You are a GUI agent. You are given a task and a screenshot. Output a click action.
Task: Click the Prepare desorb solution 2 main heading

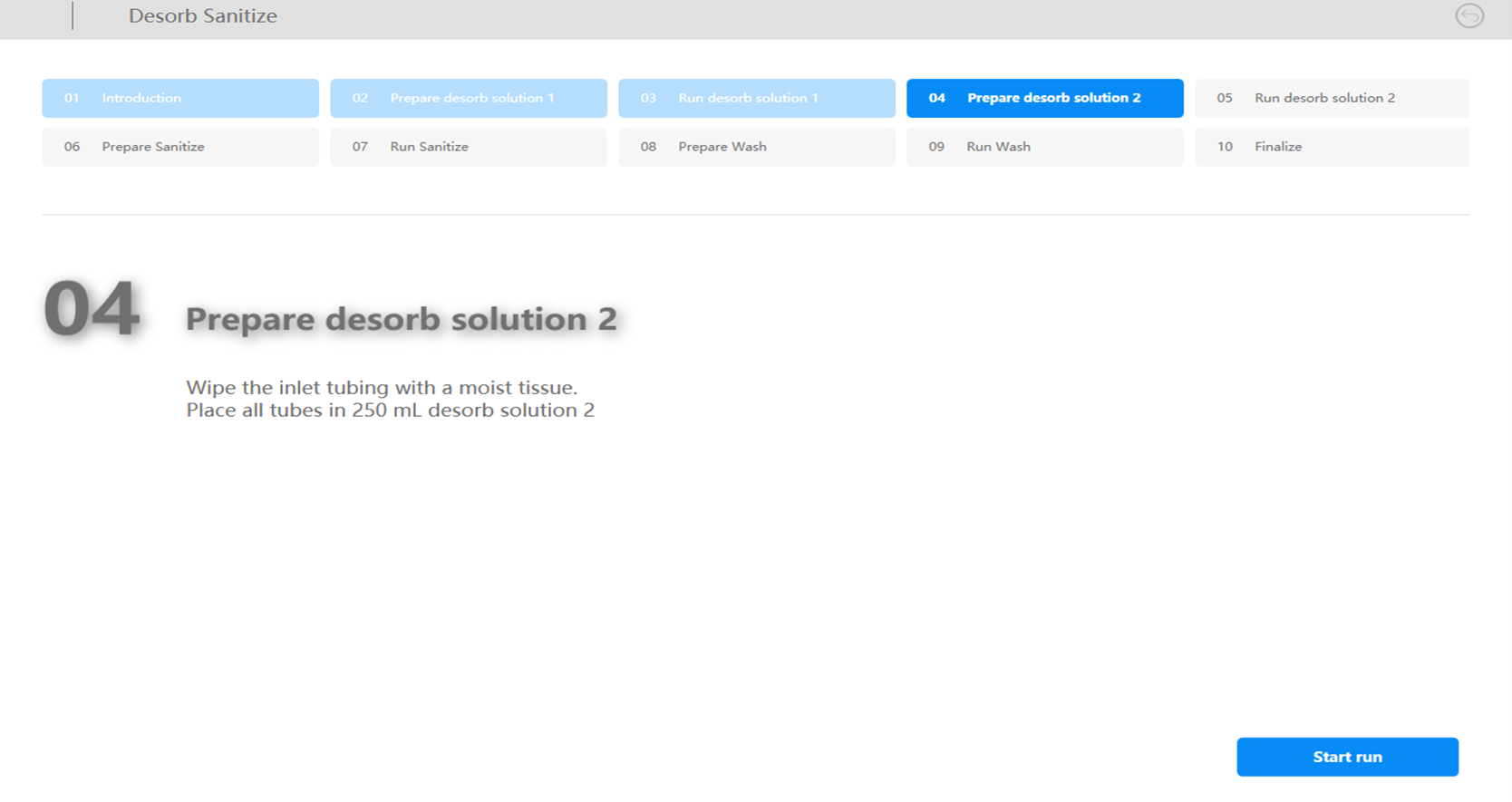point(401,319)
